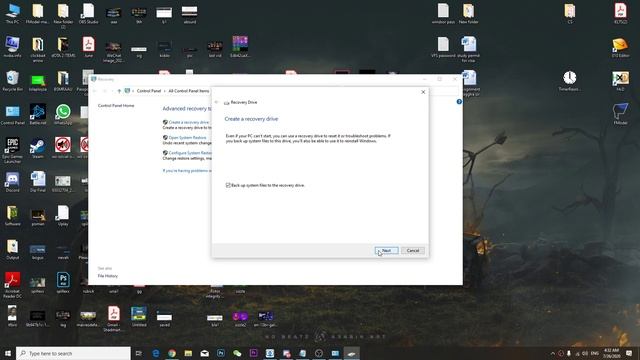Click the volume icon in system tray
This screenshot has height=360, width=640.
tap(585, 353)
